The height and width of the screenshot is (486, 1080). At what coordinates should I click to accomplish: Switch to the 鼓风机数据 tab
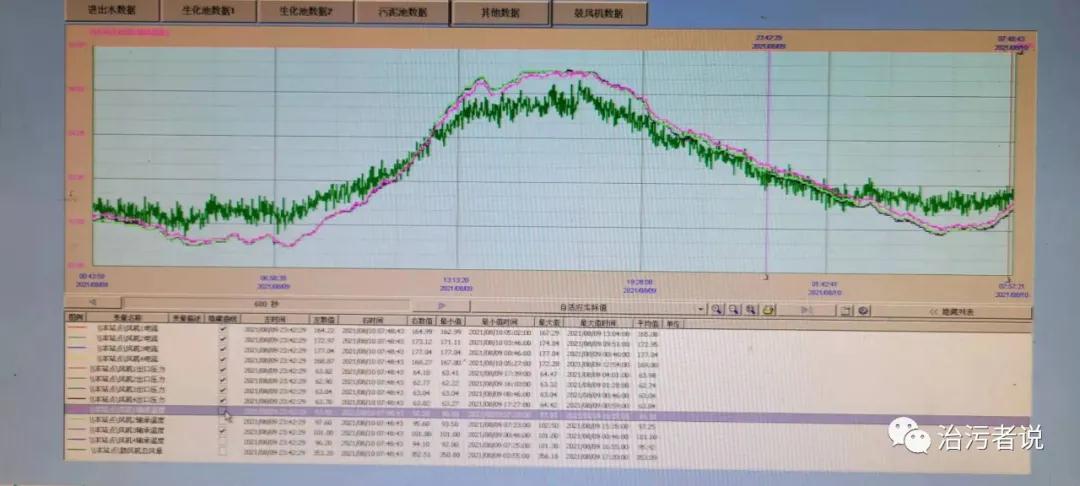pyautogui.click(x=597, y=13)
